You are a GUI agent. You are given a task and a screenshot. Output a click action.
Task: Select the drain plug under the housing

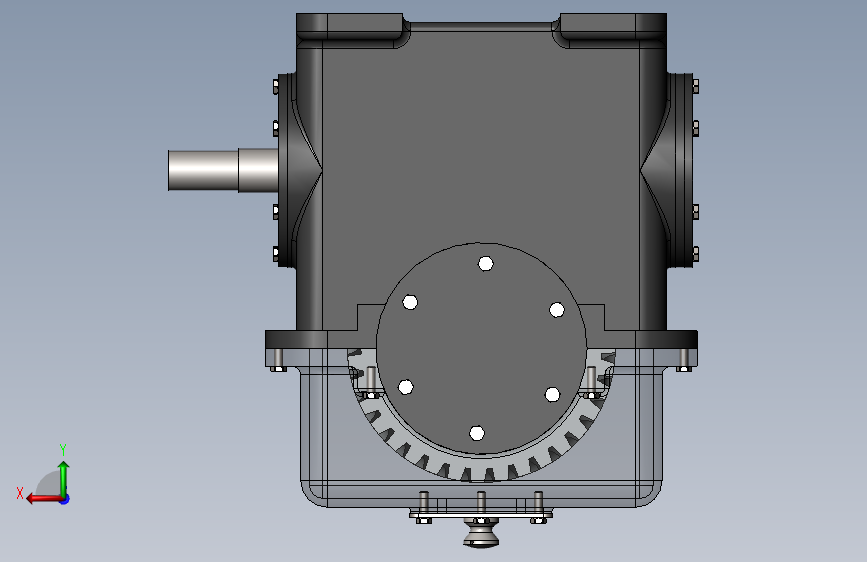(x=481, y=534)
